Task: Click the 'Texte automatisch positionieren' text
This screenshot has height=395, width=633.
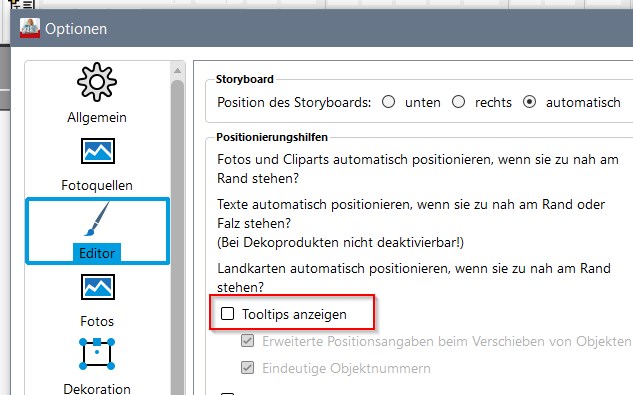Action: coord(411,214)
